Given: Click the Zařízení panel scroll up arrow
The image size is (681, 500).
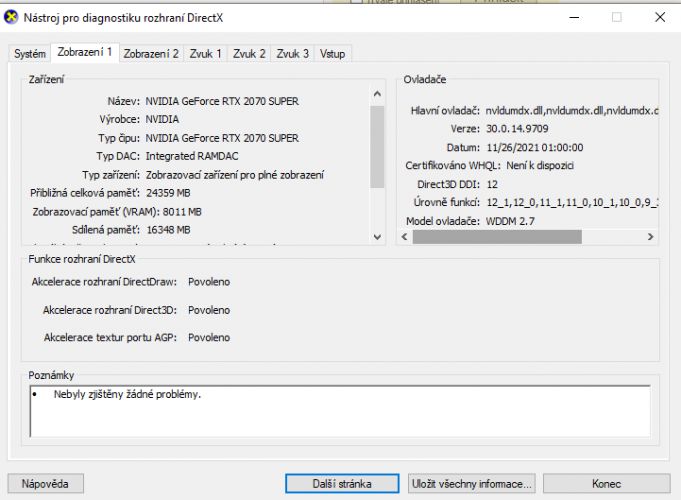Looking at the screenshot, I should tap(377, 94).
